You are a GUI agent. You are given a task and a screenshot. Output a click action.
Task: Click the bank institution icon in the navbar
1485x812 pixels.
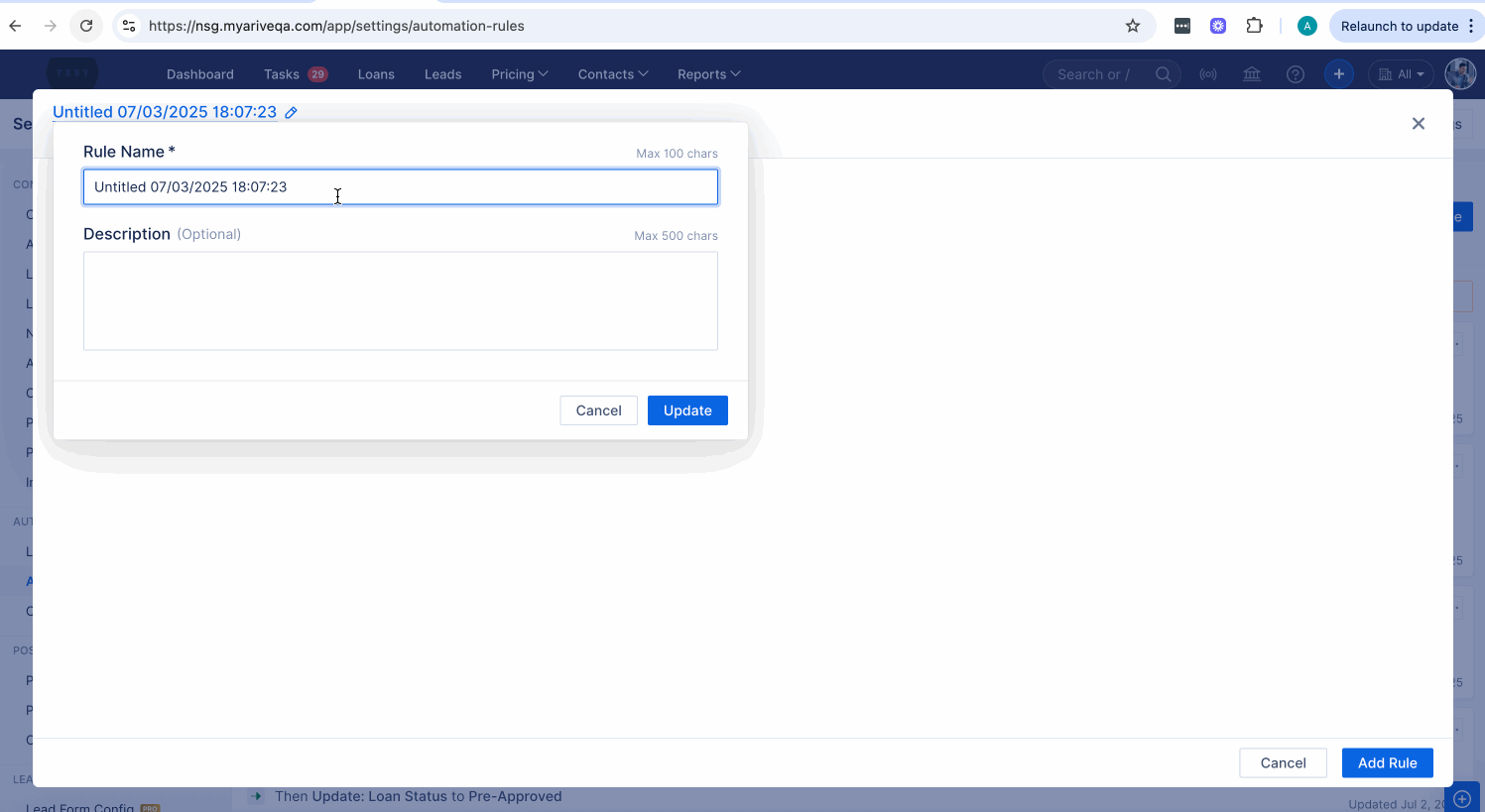[1251, 73]
